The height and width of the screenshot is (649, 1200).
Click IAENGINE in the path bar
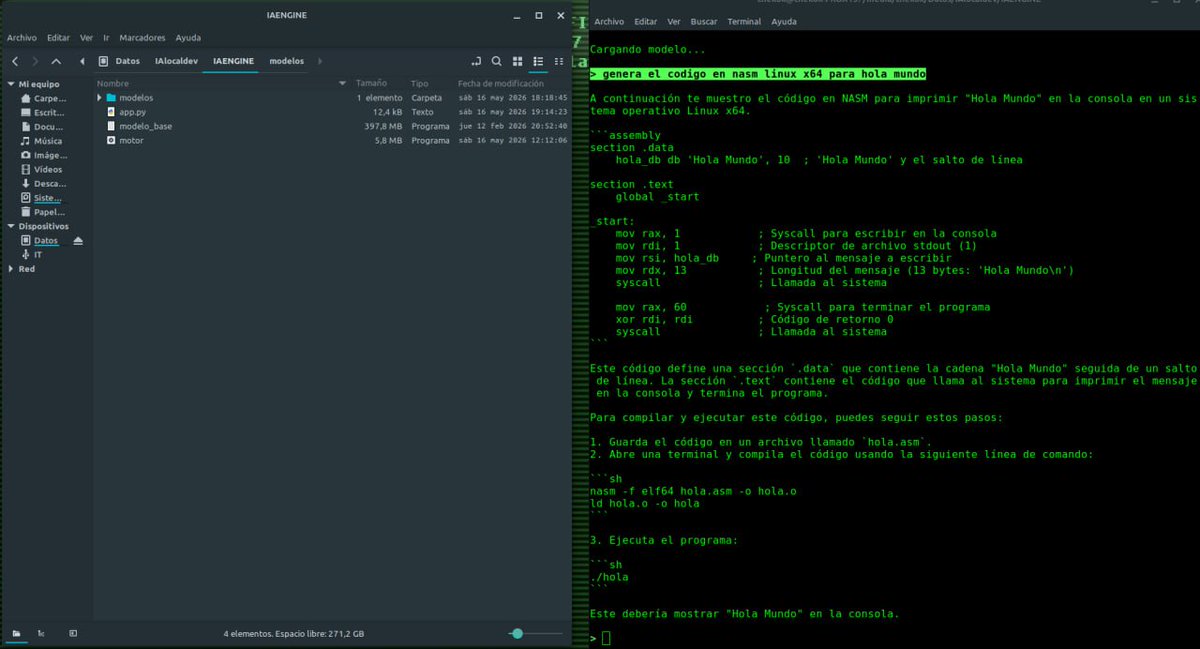click(234, 61)
